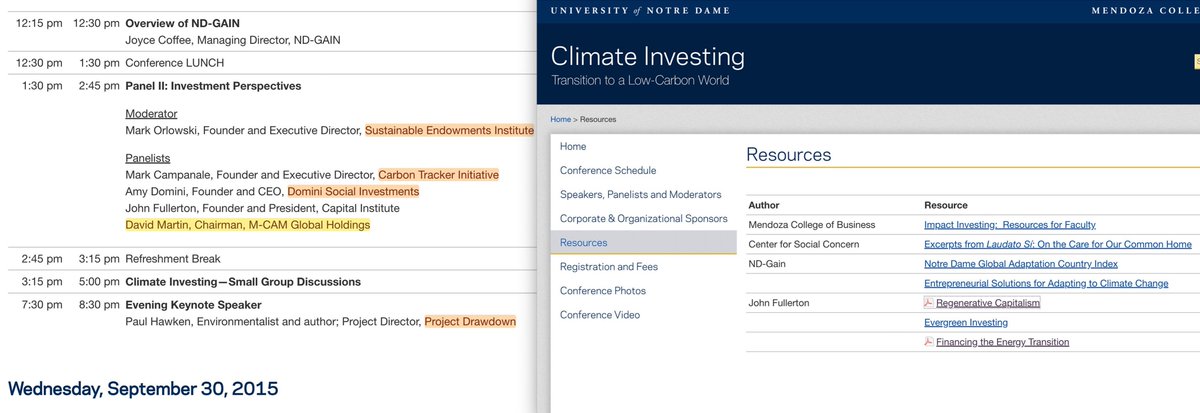Open Registration and Fees page
This screenshot has width=1200, height=413.
[x=609, y=267]
